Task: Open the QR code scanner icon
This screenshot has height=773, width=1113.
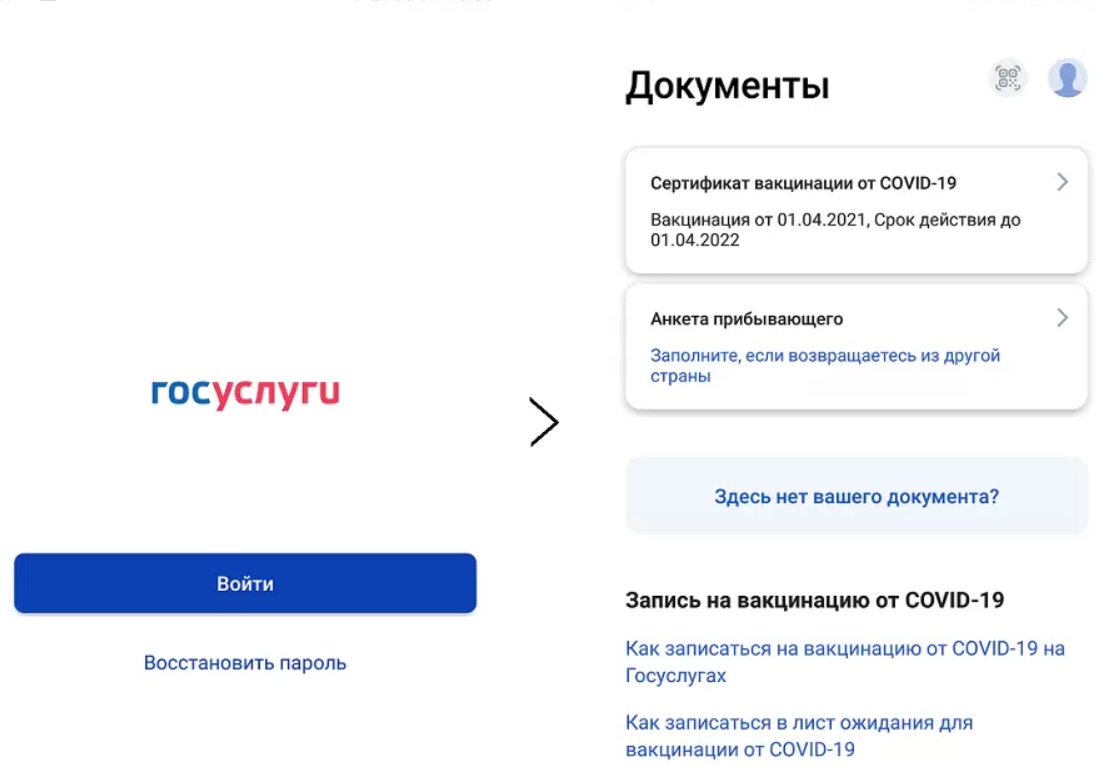Action: click(x=1008, y=78)
